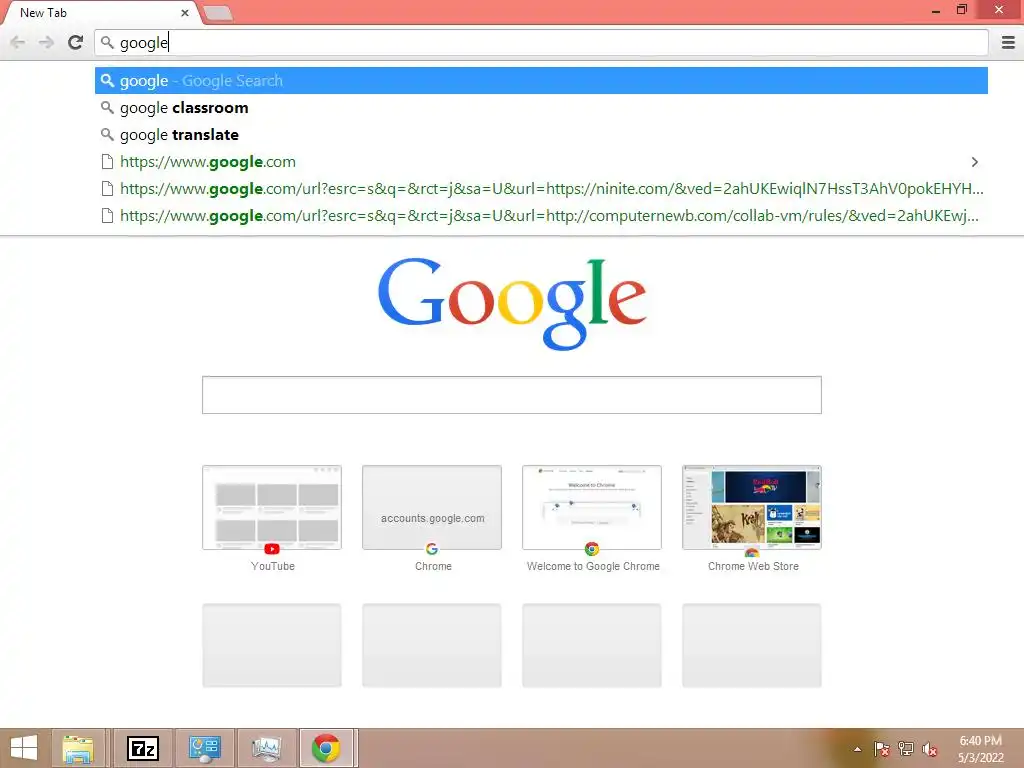
Task: Click the browser Back arrow
Action: pyautogui.click(x=18, y=43)
